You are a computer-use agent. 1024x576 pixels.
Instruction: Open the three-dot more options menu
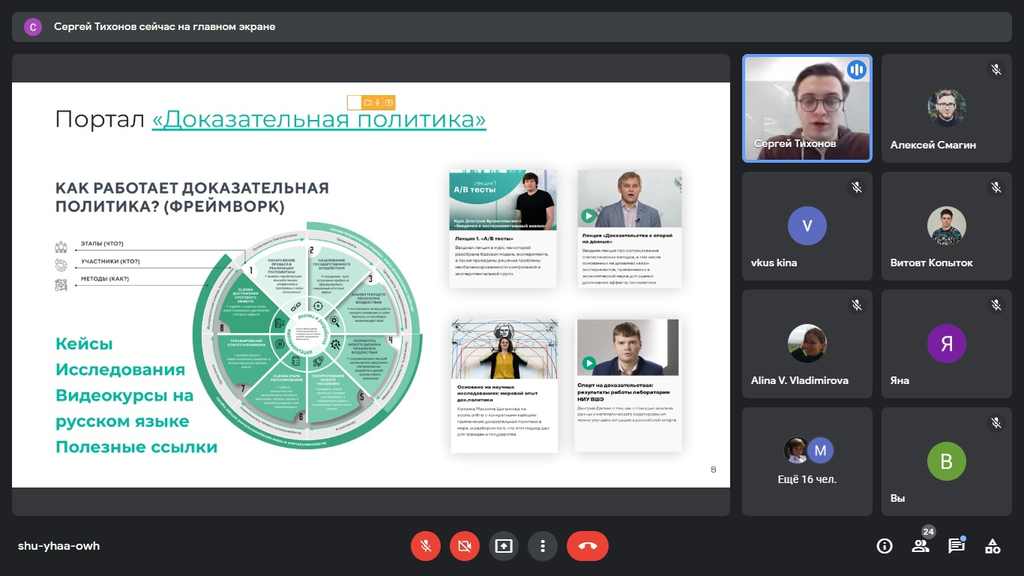(x=542, y=546)
